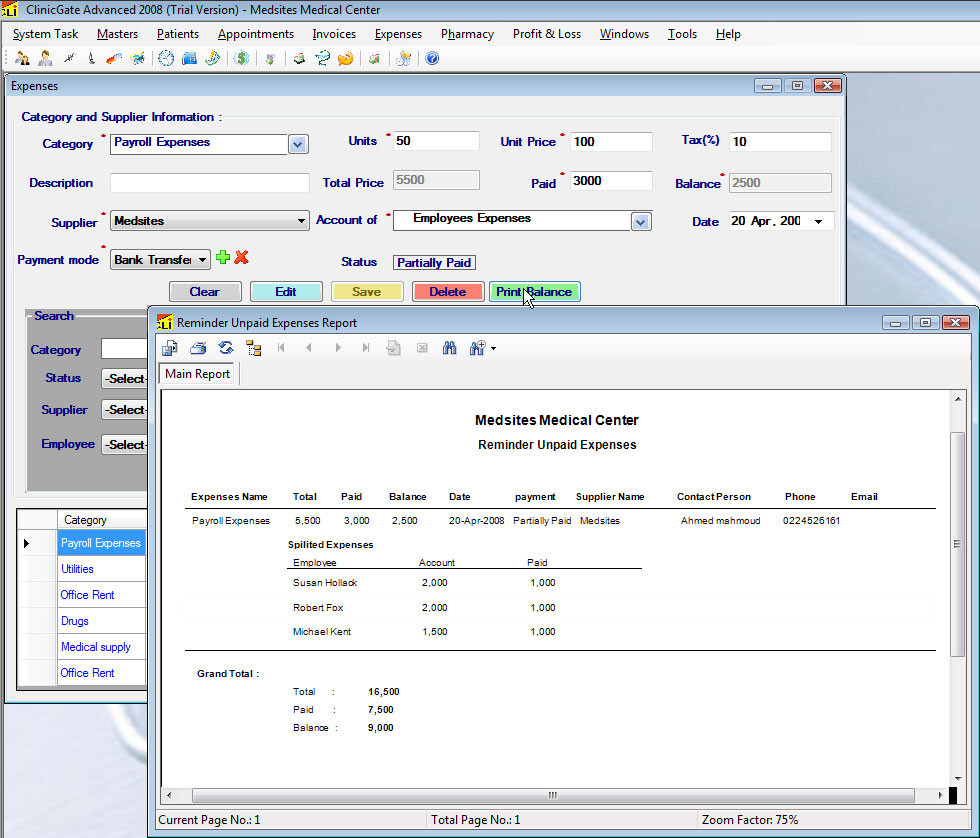Click the cash register icon in toolbar
980x838 pixels.
click(x=299, y=58)
